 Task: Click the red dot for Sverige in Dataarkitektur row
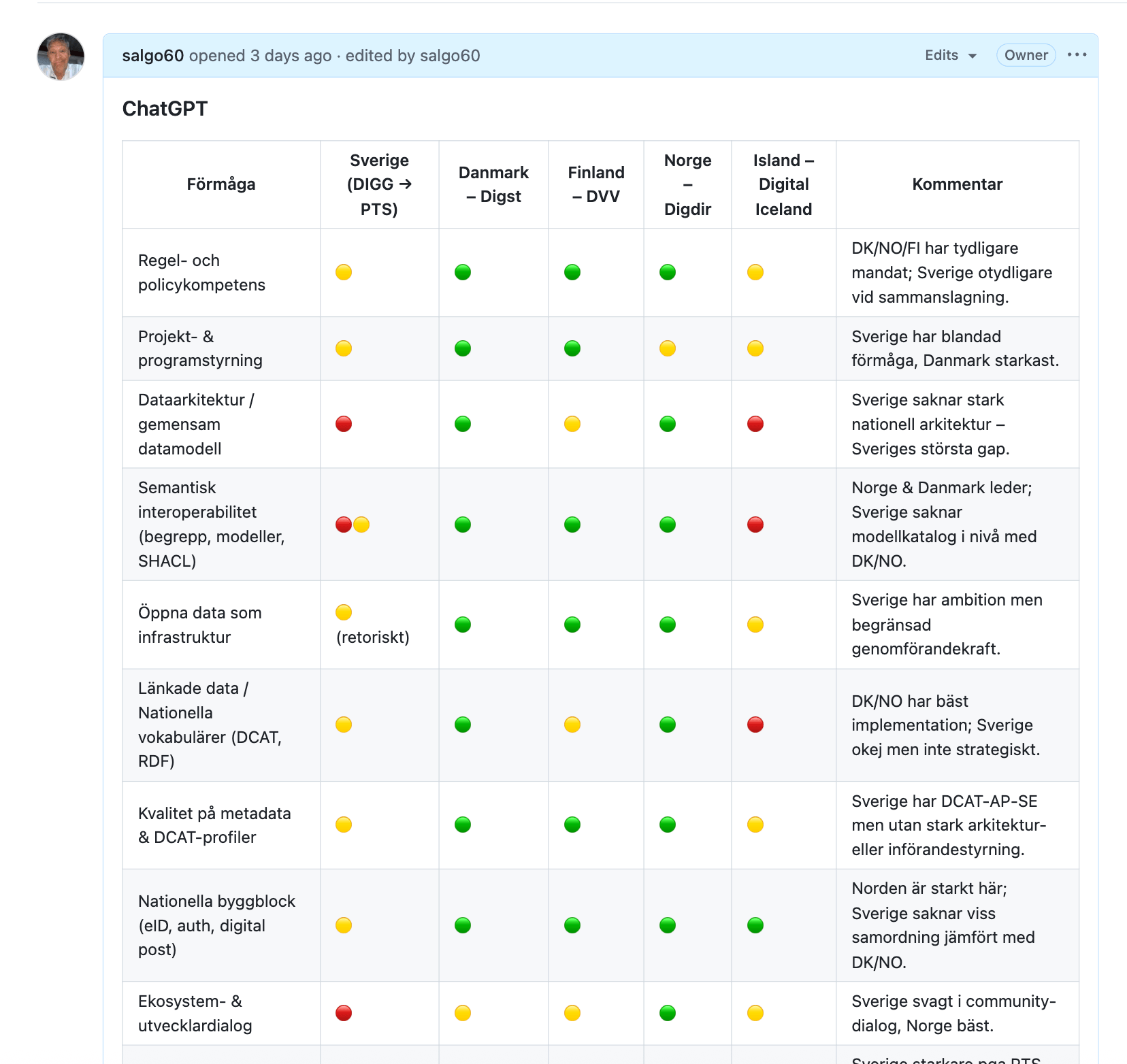pos(344,424)
